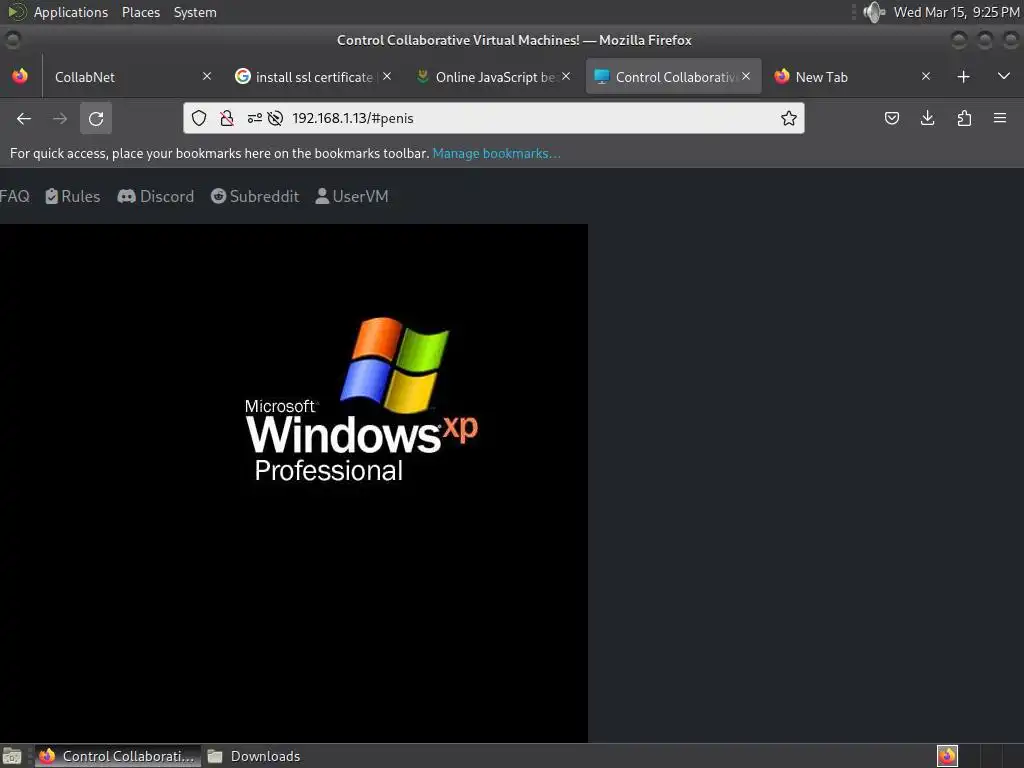Screen dimensions: 1024x768
Task: Close the CollabNet tab
Action: coord(207,76)
